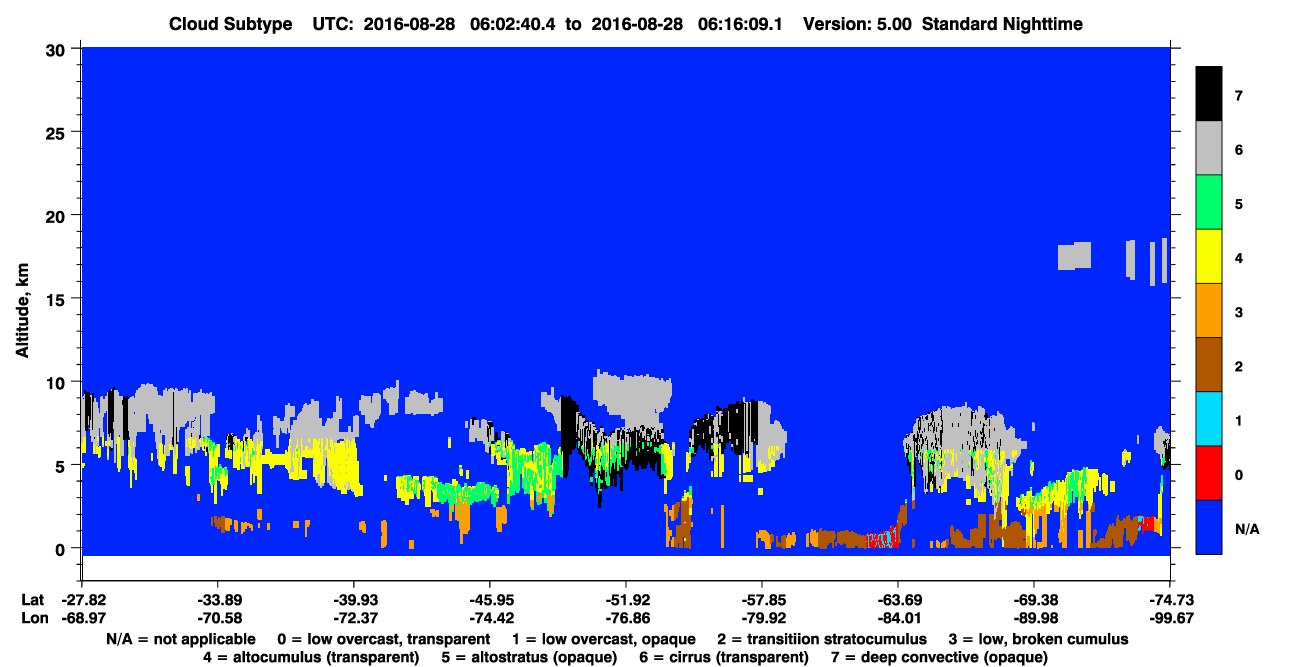
Task: Click the longitude value -84.01
Action: [x=898, y=618]
